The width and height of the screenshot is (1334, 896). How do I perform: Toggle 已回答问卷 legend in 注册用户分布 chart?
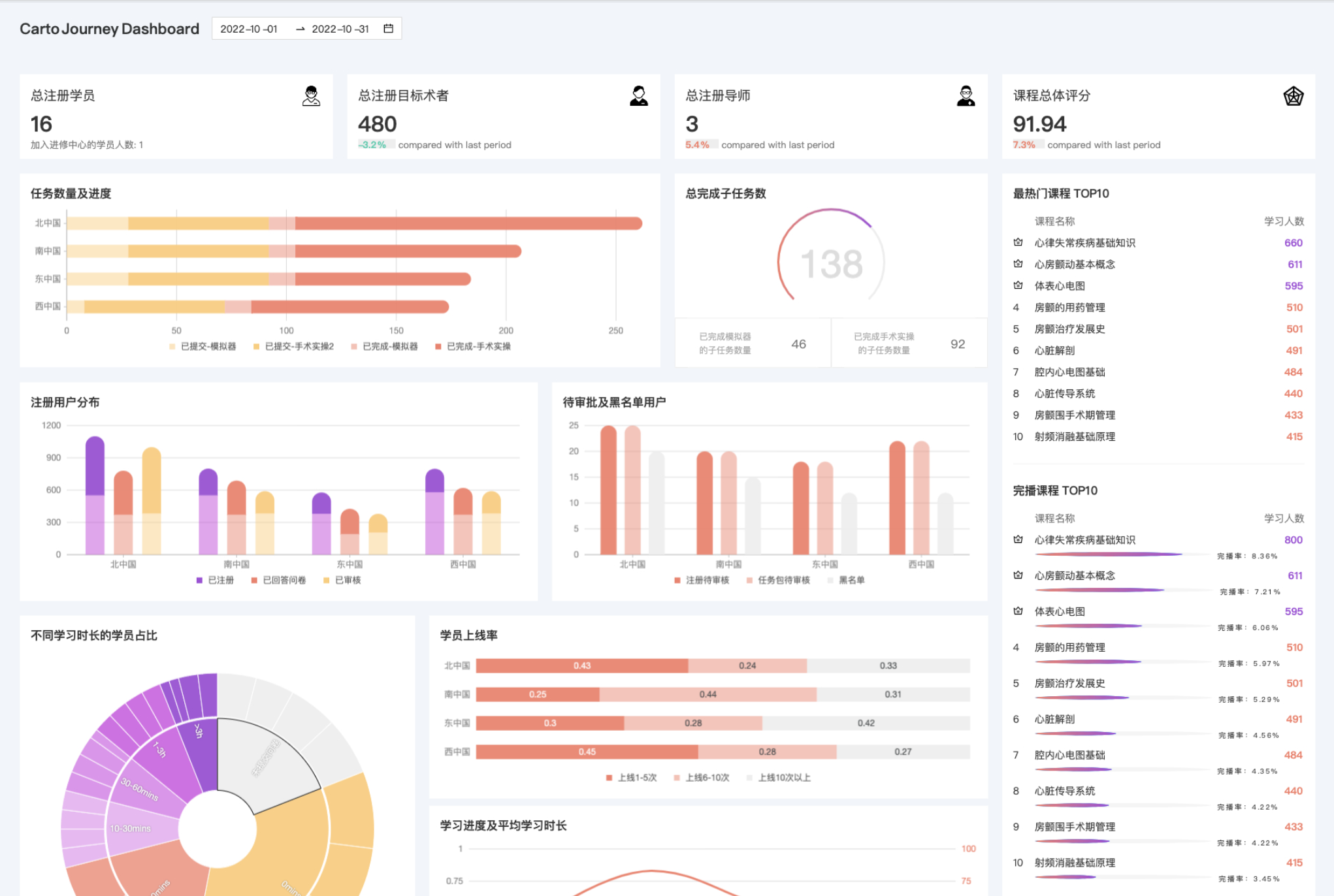point(278,580)
